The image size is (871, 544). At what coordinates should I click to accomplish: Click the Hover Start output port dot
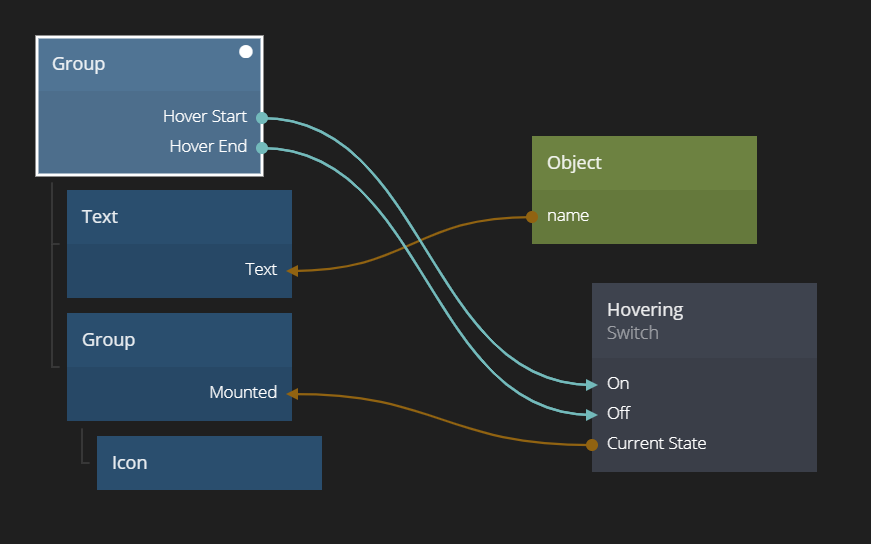[262, 117]
